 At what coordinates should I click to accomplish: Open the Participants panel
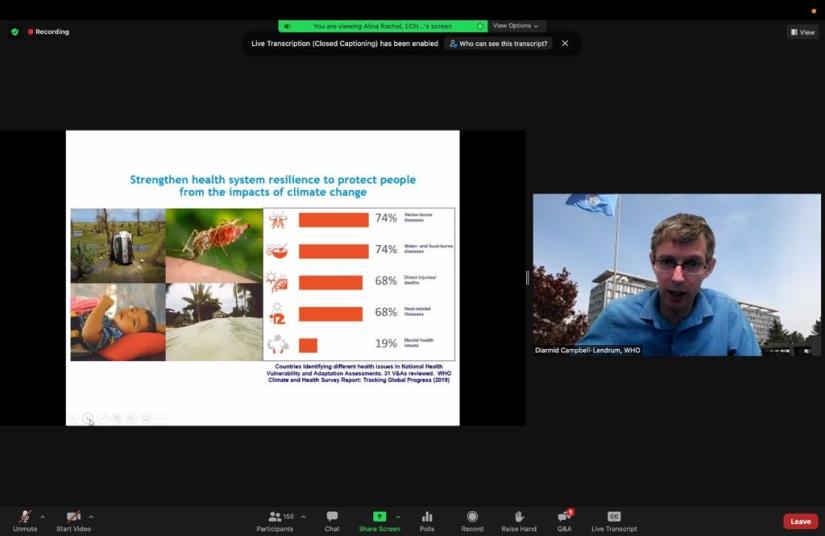click(275, 520)
